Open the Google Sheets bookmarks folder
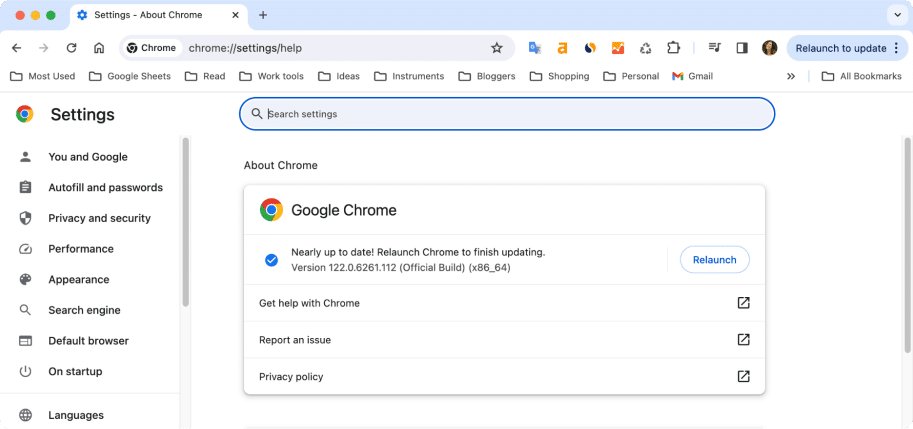913x429 pixels. [x=130, y=76]
